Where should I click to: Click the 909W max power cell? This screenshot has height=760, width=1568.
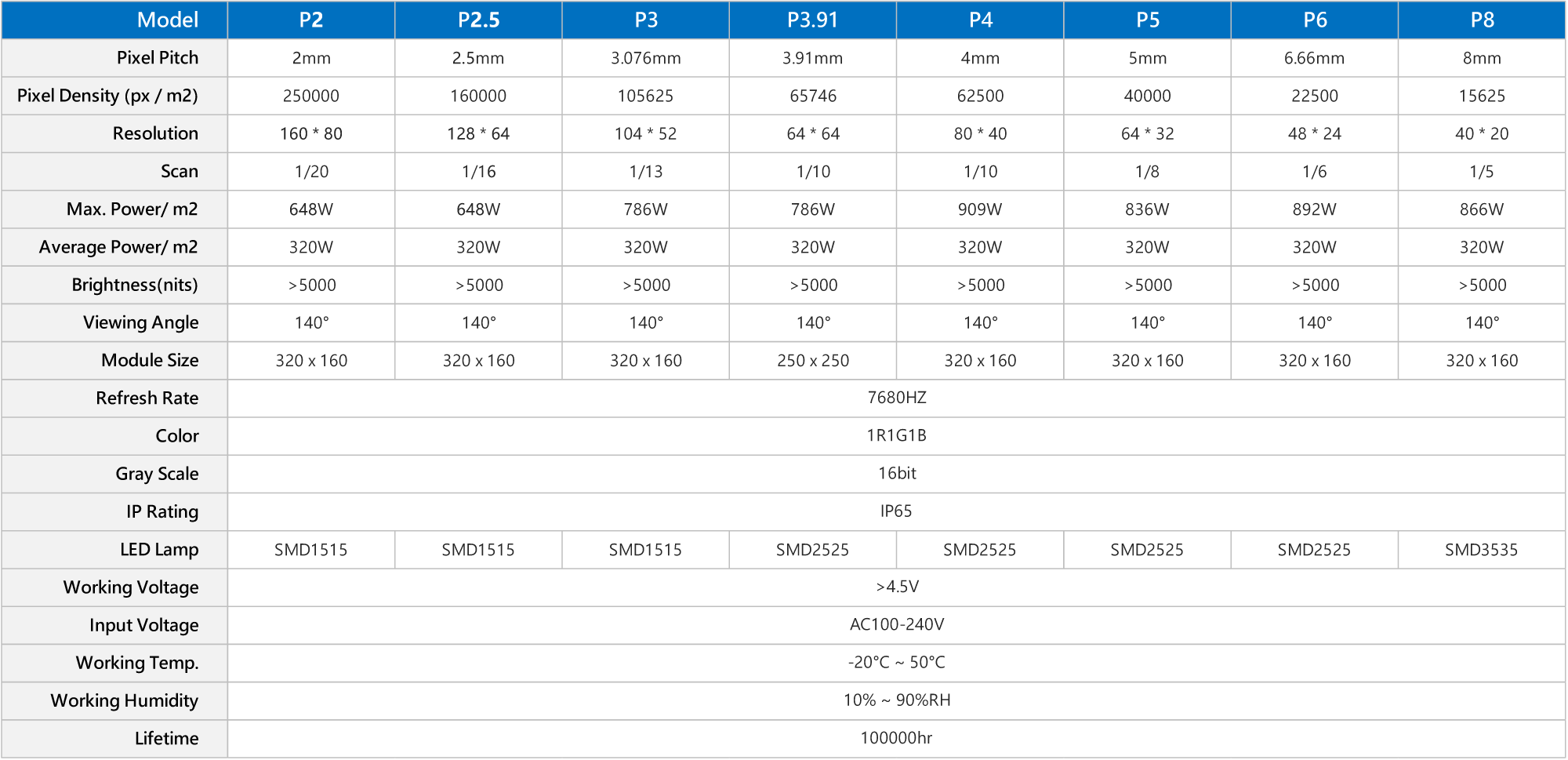pyautogui.click(x=980, y=209)
